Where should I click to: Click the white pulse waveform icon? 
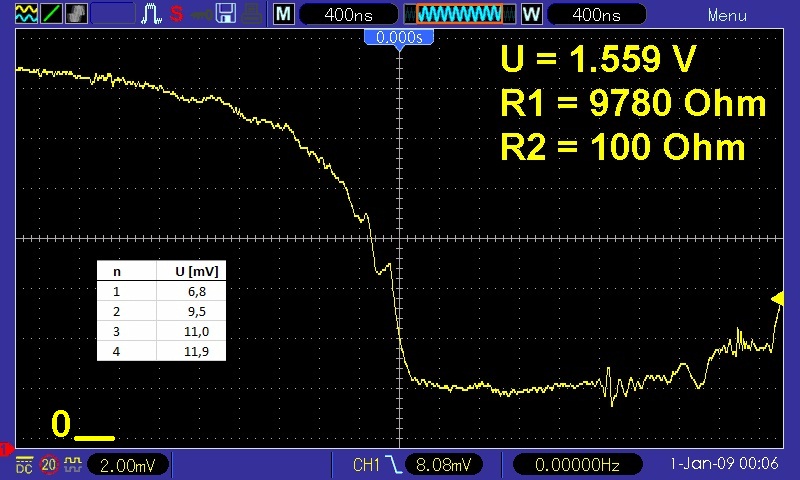point(151,14)
